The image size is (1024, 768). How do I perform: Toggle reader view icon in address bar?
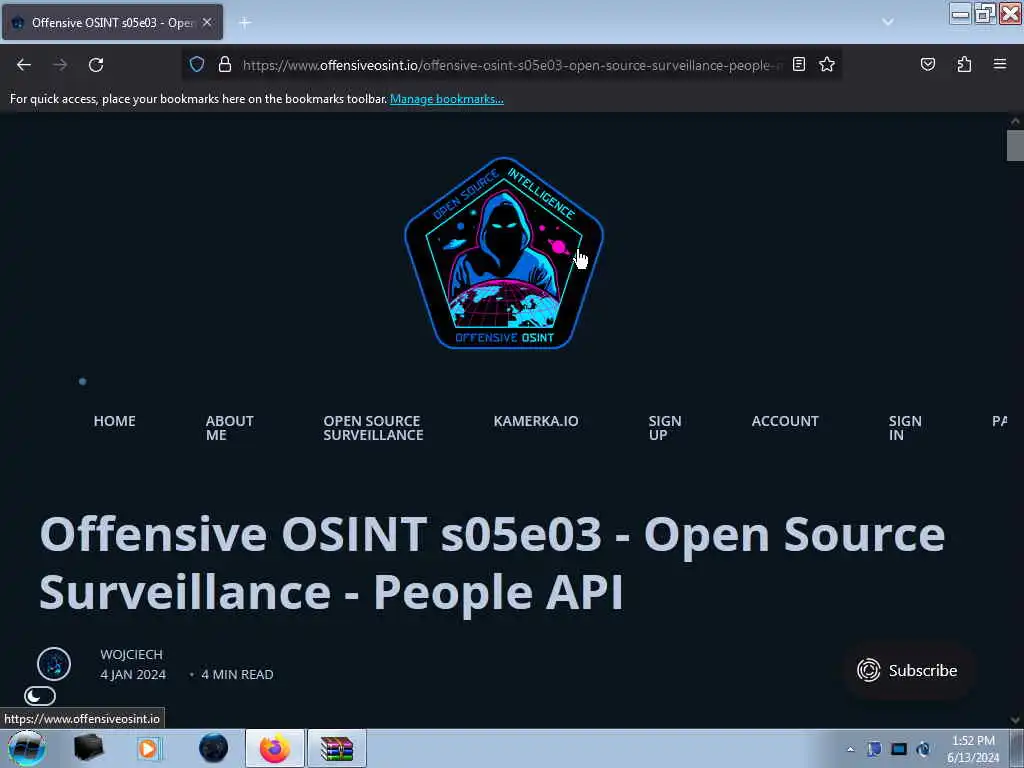coord(799,64)
